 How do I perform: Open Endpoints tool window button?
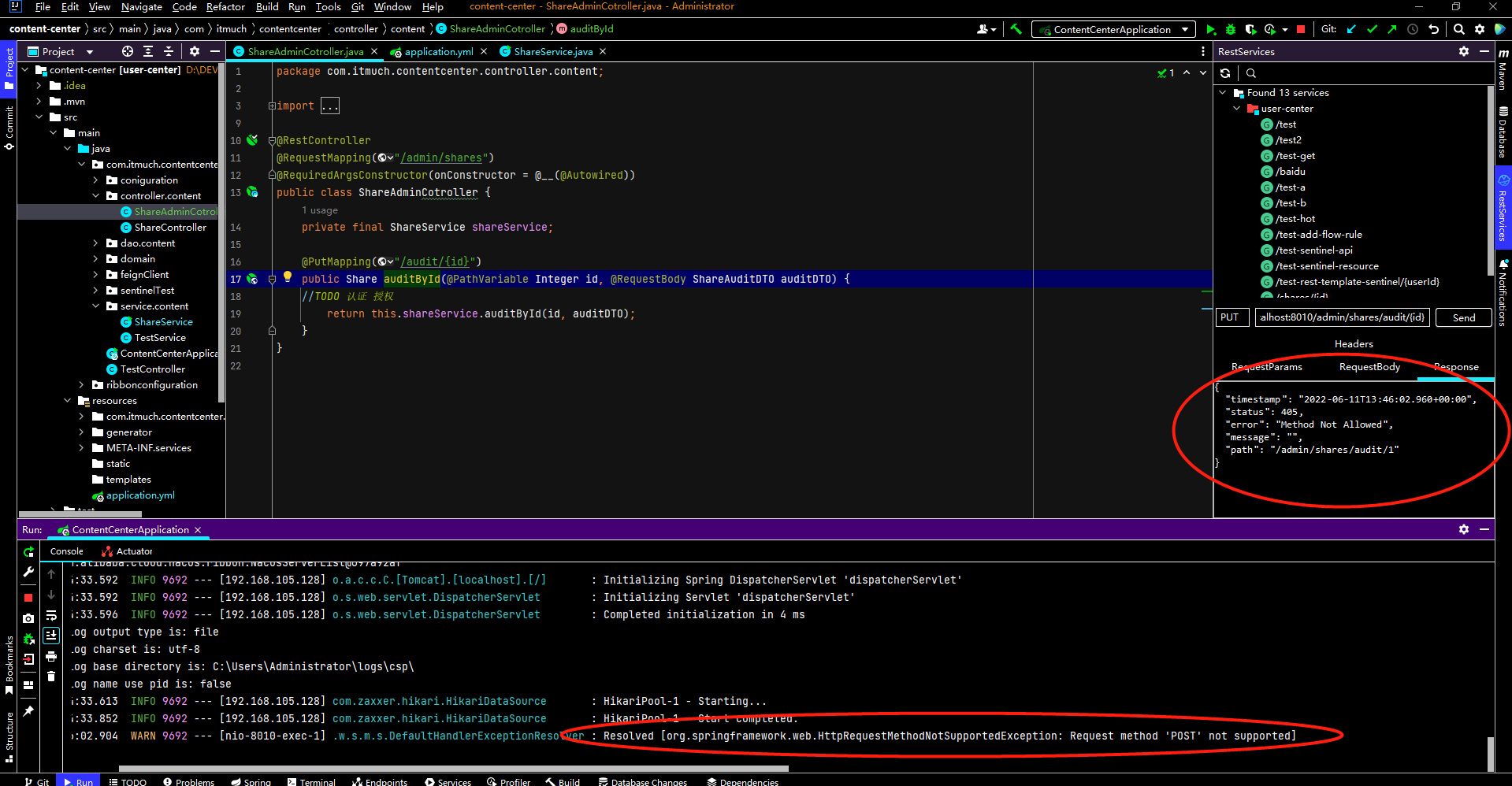(x=380, y=781)
